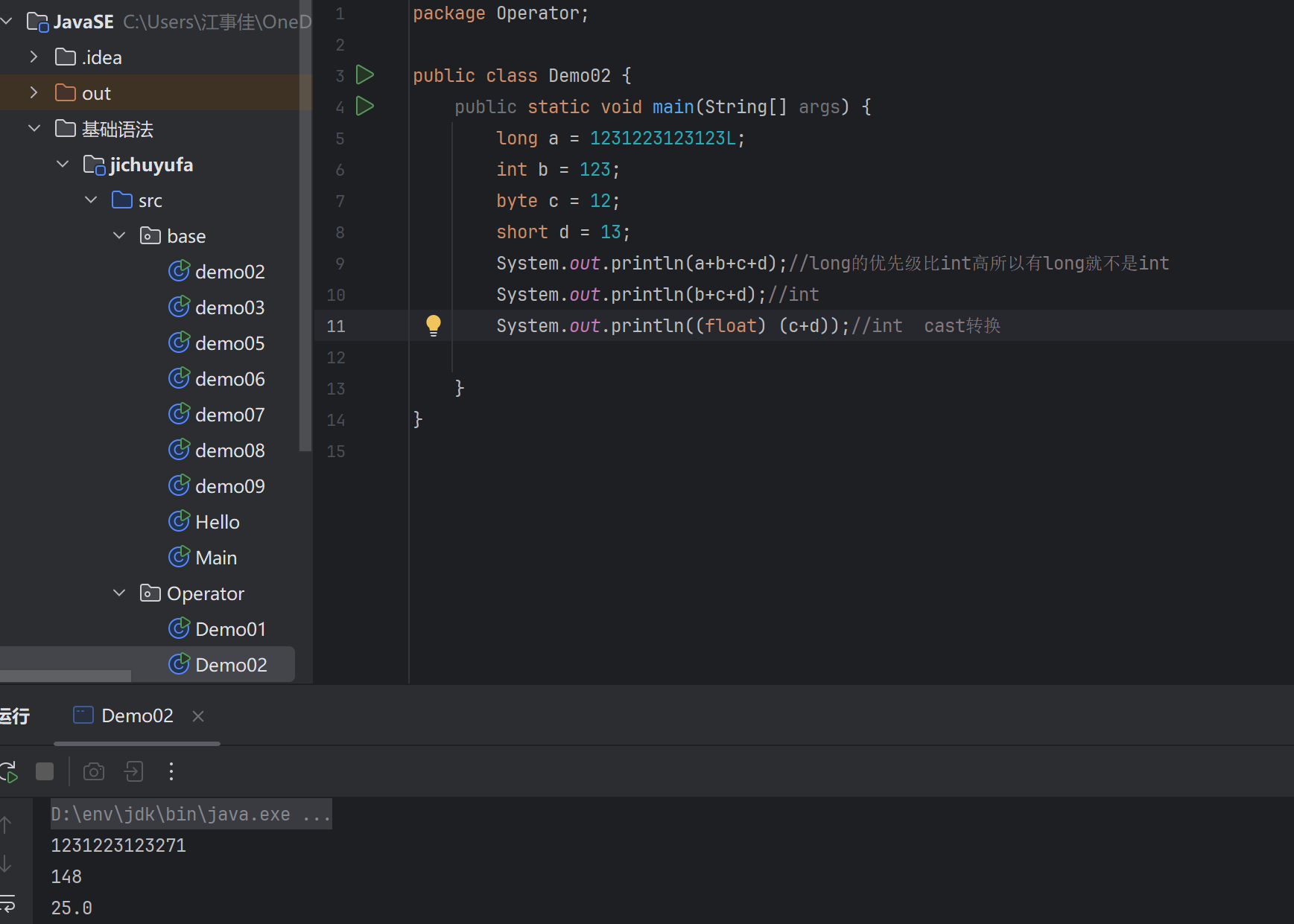The height and width of the screenshot is (924, 1294).
Task: Click the attach debugger arrow-into-box icon
Action: pos(133,771)
